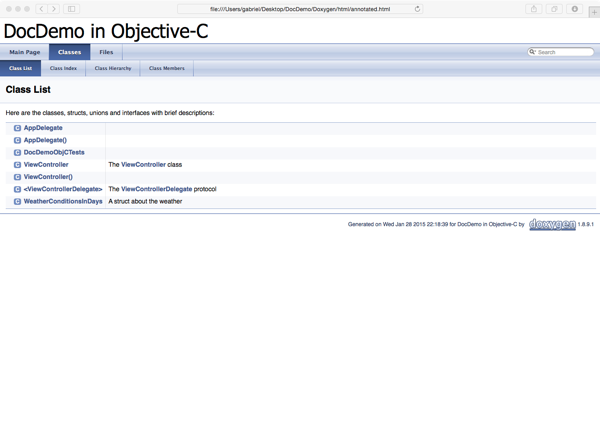Open the Class Hierarchy sub-tab
The image size is (600, 430).
pyautogui.click(x=113, y=68)
